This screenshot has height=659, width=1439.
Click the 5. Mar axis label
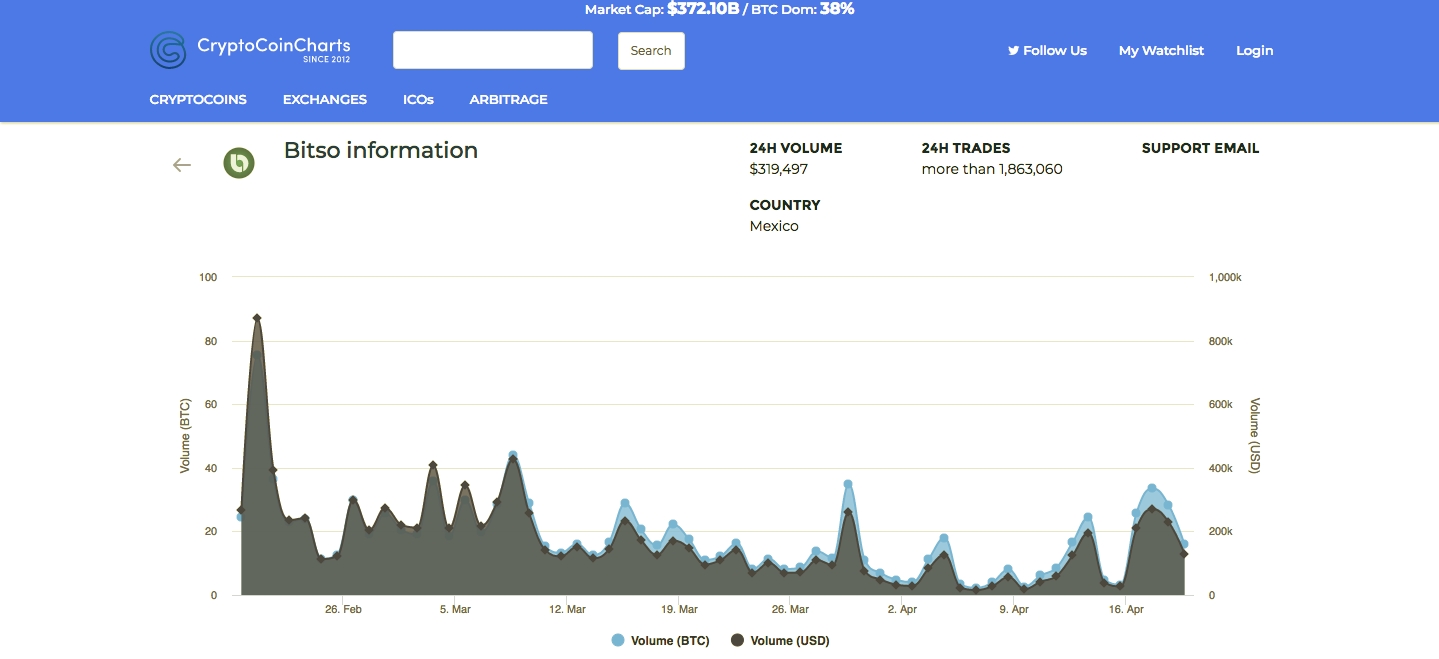(x=455, y=609)
